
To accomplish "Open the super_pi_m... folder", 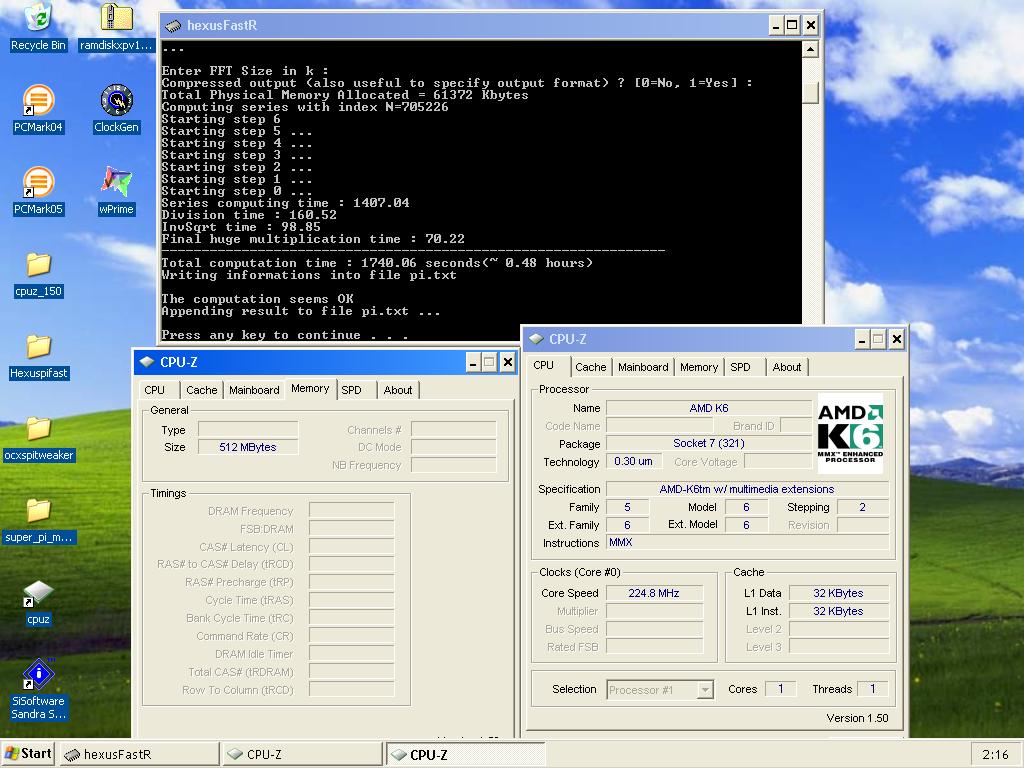I will 39,510.
